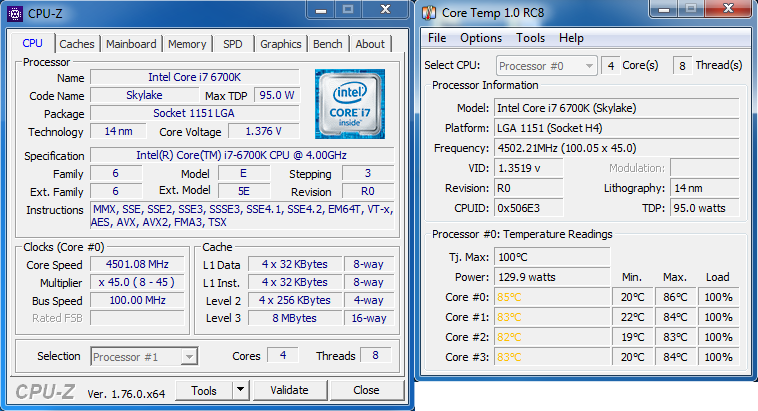
Task: Click the Bus Speed value 100.00 MHz
Action: coord(137,300)
